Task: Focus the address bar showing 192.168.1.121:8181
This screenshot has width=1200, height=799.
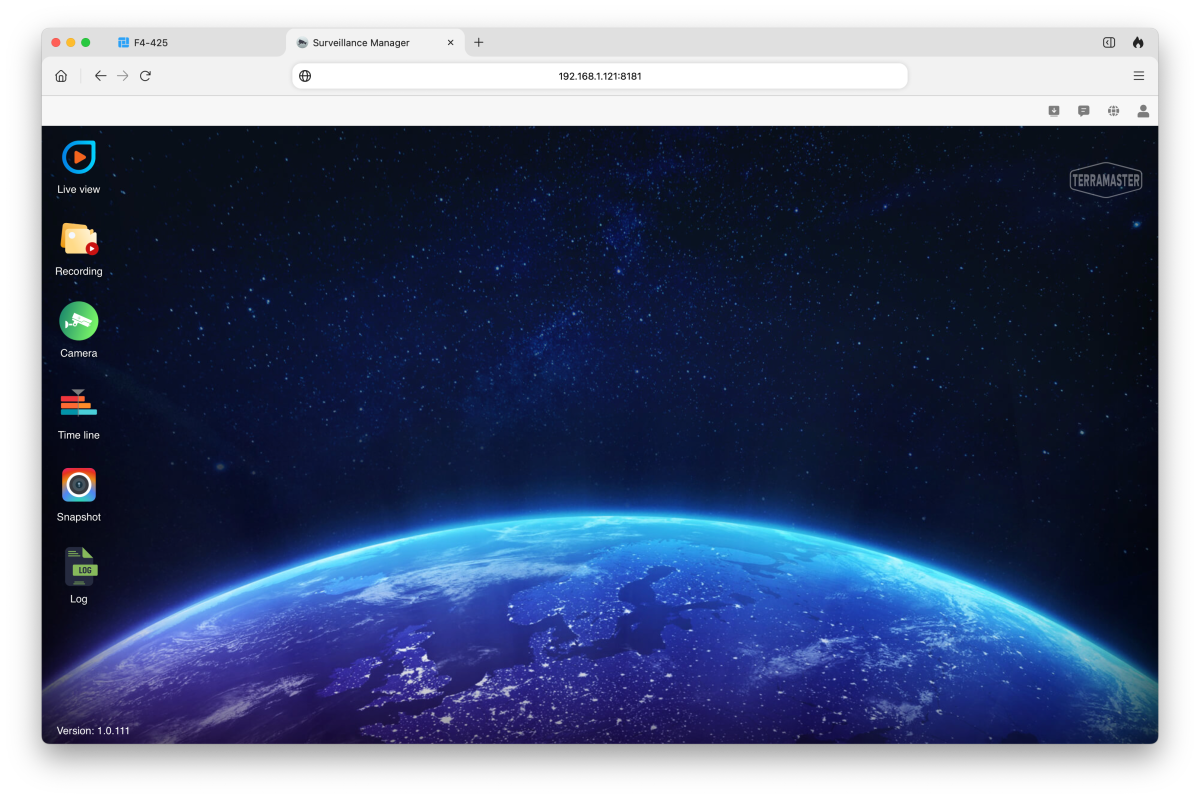Action: (x=600, y=76)
